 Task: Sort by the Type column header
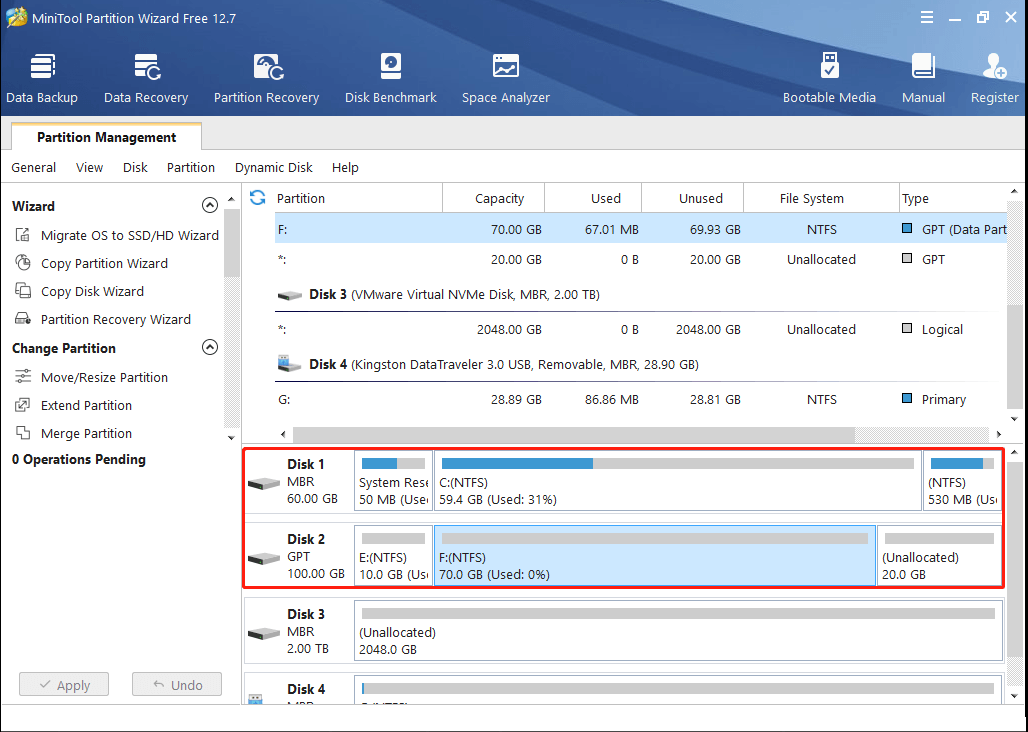pos(952,198)
